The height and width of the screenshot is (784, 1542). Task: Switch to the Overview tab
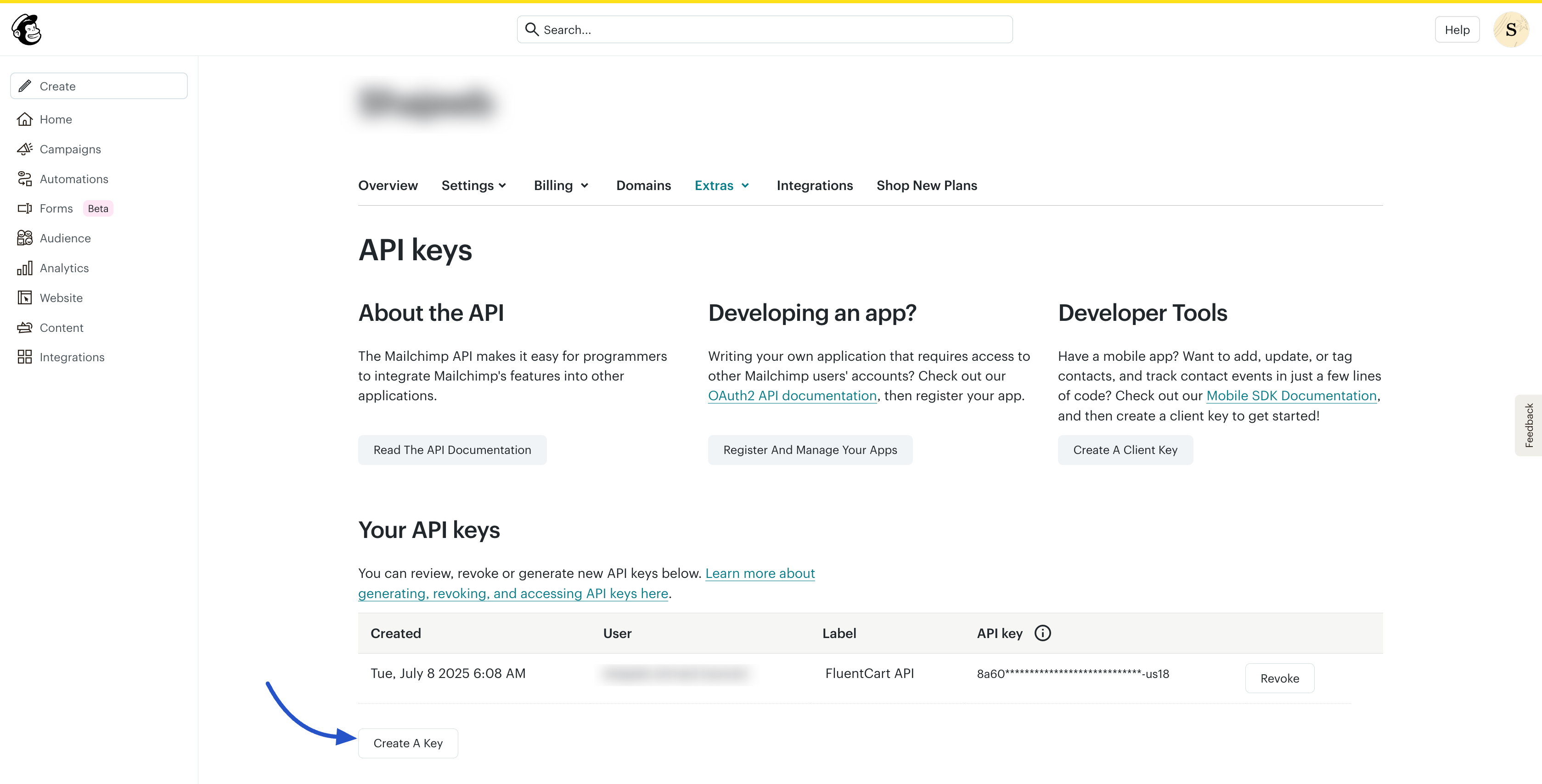[x=388, y=185]
